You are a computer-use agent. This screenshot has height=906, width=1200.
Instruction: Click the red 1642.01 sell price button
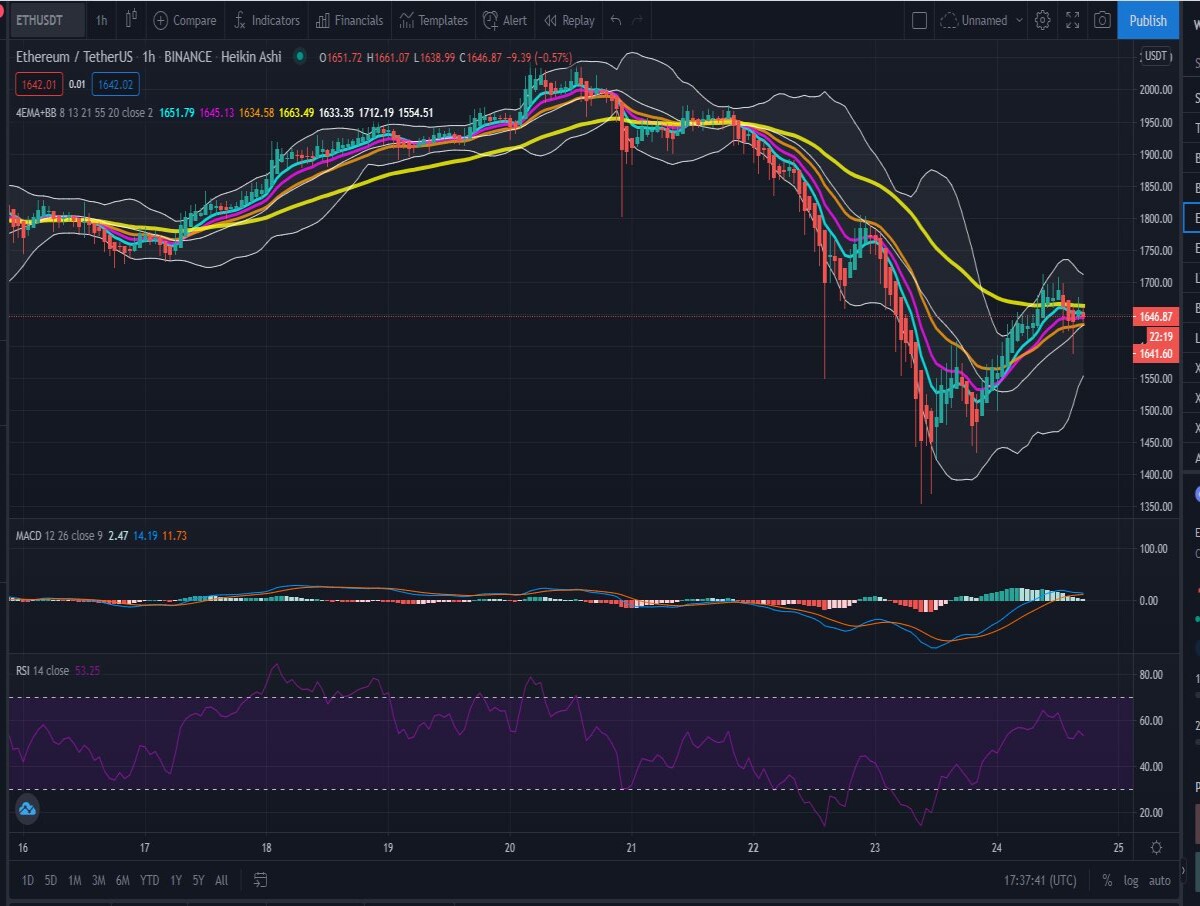point(39,85)
